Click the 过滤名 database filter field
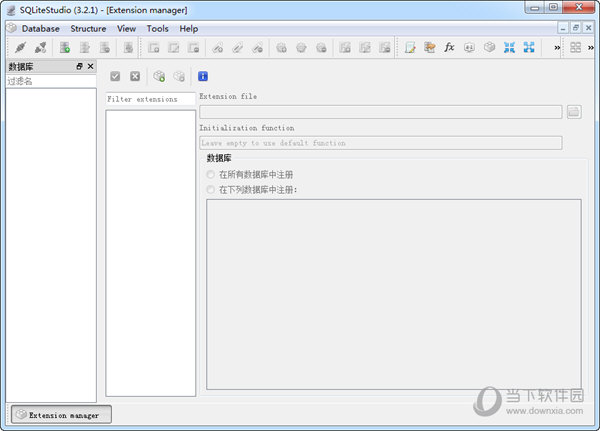Image resolution: width=600 pixels, height=431 pixels. click(x=51, y=81)
